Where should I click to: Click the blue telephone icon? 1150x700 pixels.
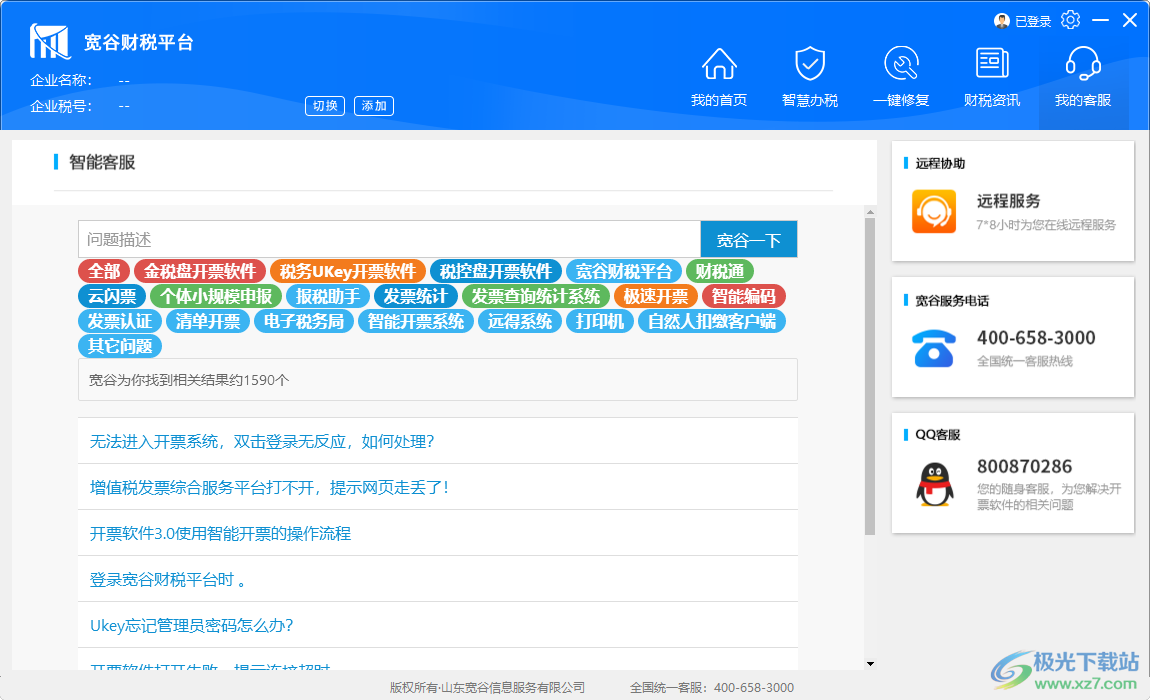click(934, 348)
